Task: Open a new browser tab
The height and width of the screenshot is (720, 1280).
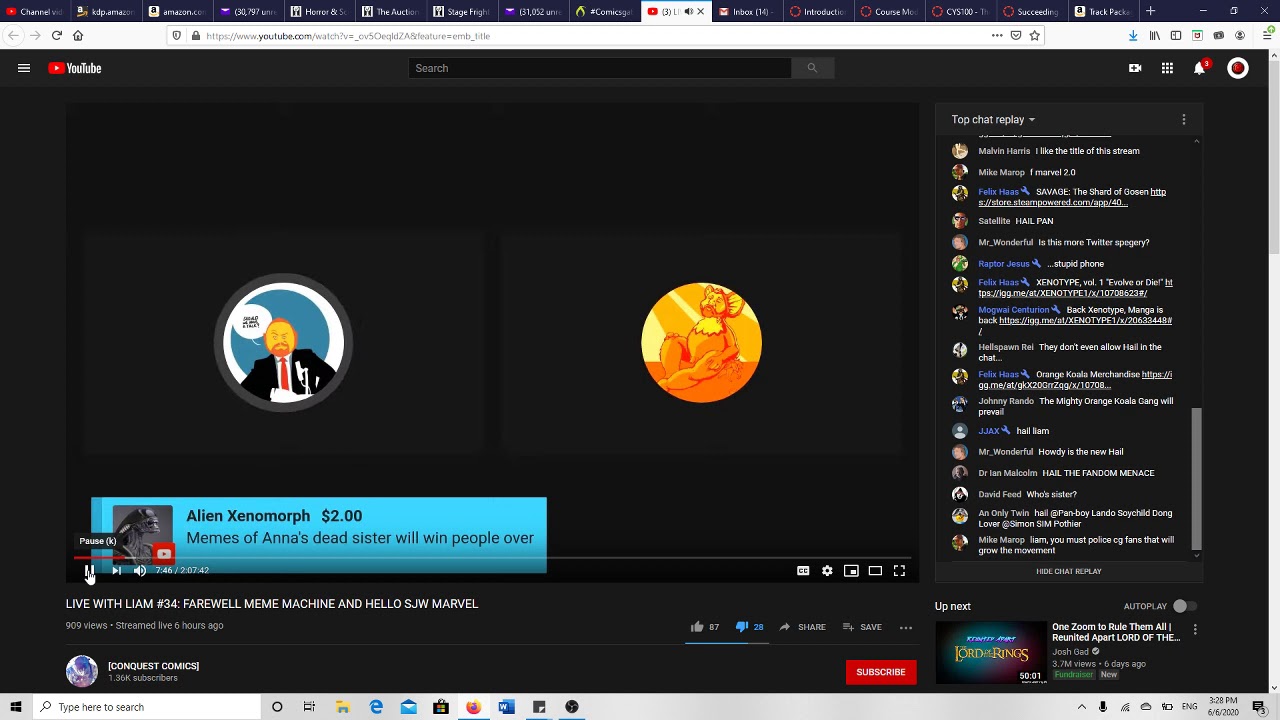Action: pos(1150,12)
